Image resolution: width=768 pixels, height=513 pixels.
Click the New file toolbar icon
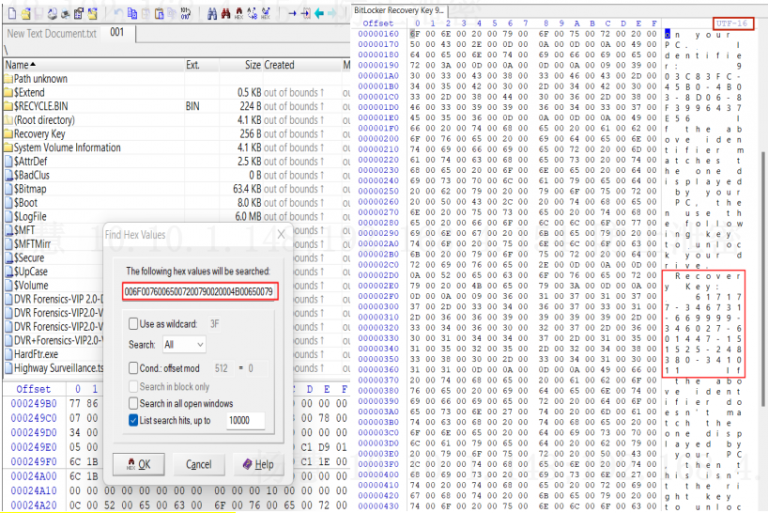tap(9, 13)
